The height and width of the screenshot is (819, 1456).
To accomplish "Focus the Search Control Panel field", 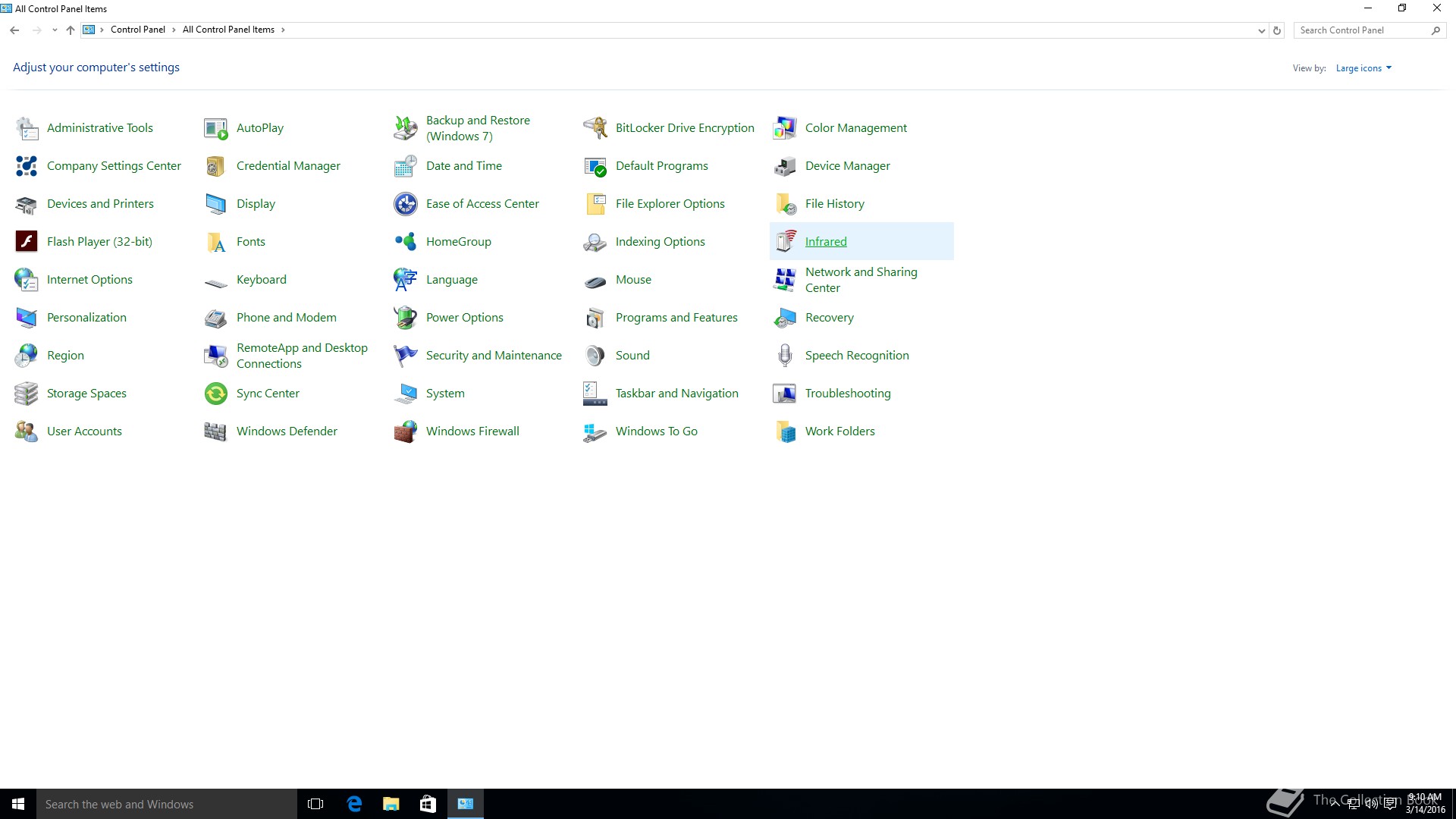I will [1368, 30].
